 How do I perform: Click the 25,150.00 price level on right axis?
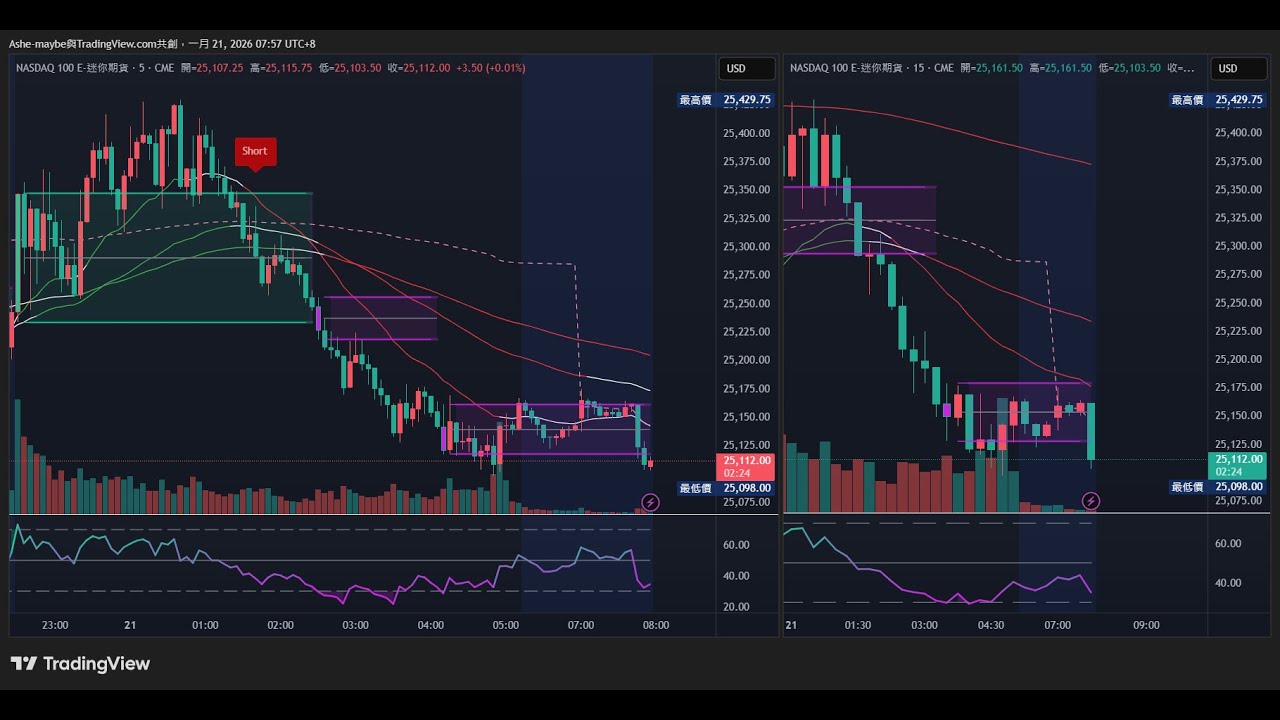1238,416
